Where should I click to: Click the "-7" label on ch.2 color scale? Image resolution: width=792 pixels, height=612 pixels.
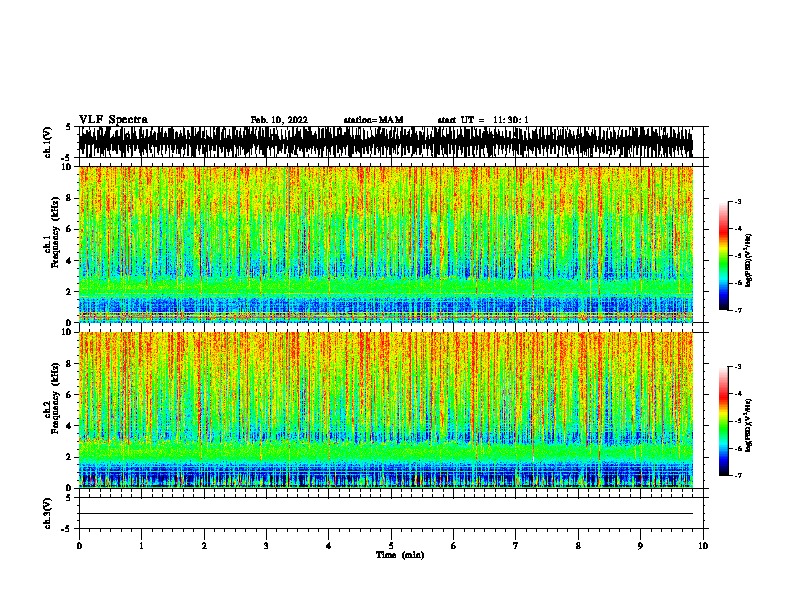[x=738, y=475]
